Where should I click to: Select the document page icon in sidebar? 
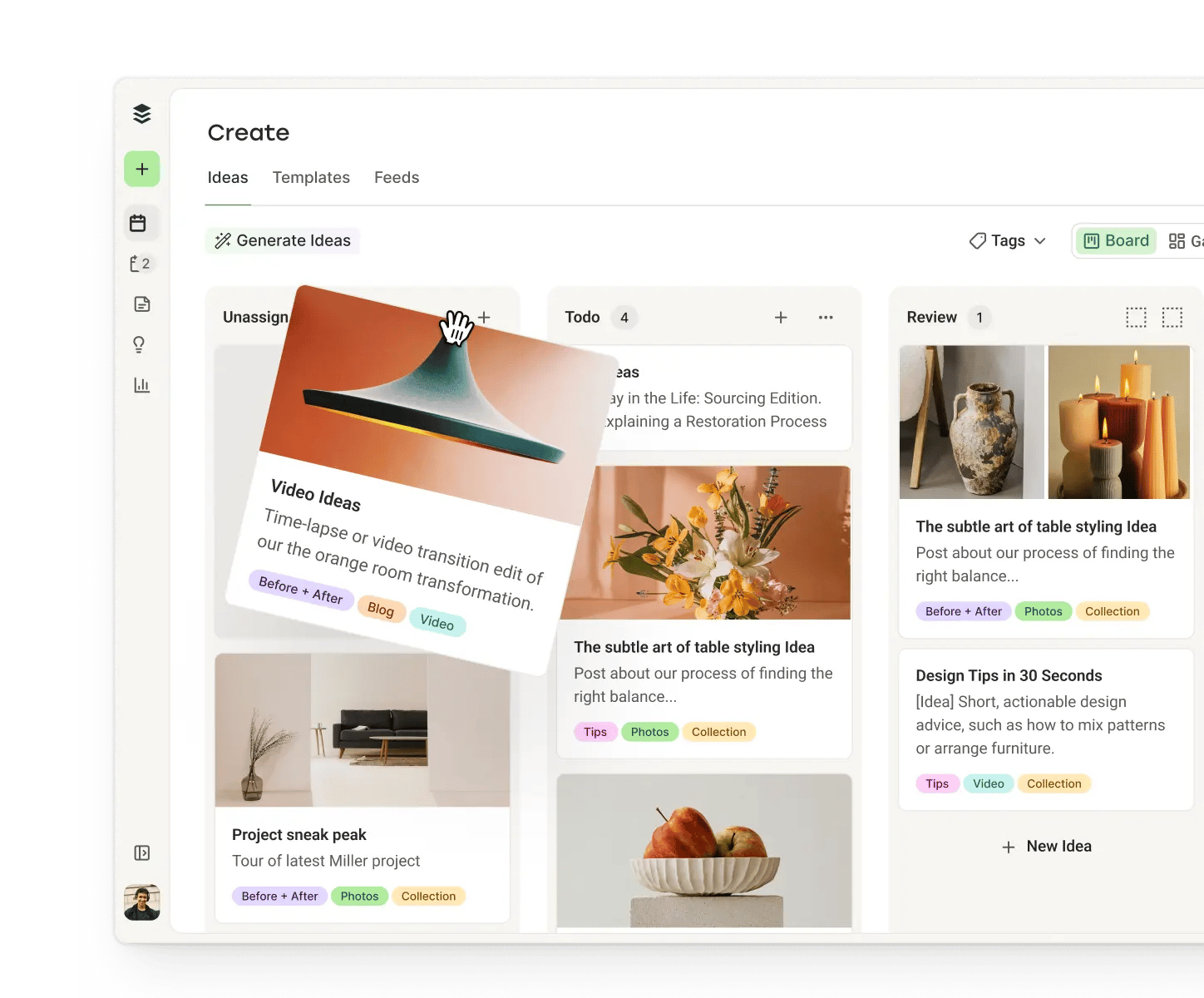click(141, 304)
